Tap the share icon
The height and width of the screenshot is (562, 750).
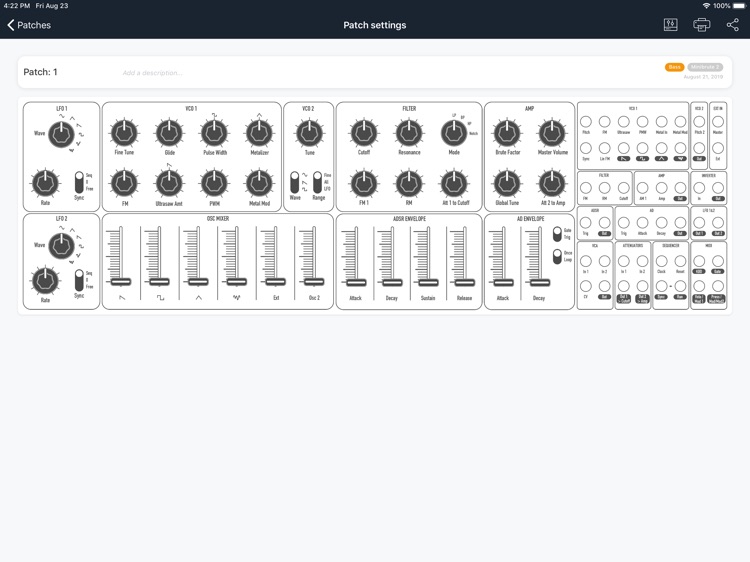(732, 25)
